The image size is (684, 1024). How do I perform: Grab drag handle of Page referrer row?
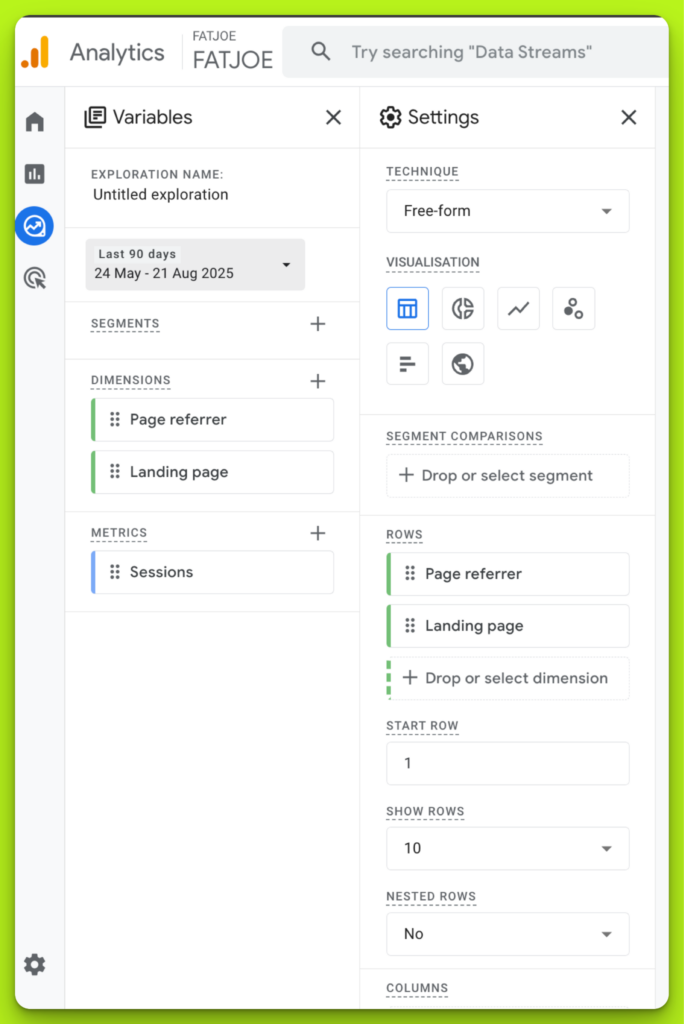coord(410,573)
